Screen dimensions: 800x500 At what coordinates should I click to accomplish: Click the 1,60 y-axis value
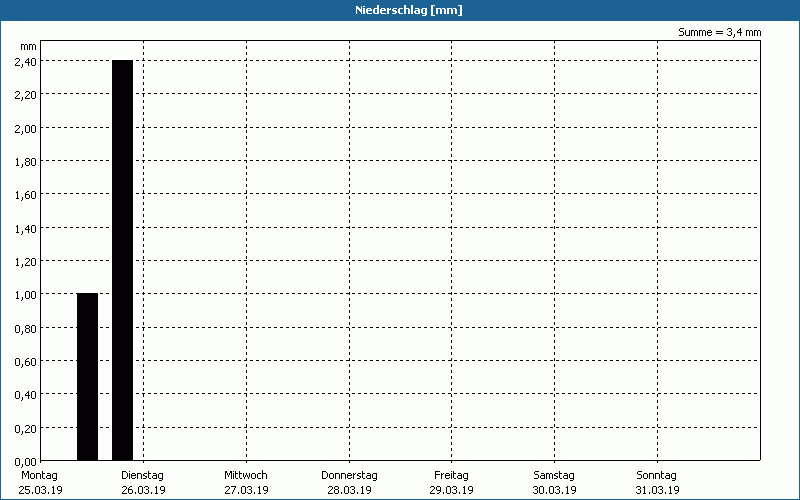(x=26, y=194)
